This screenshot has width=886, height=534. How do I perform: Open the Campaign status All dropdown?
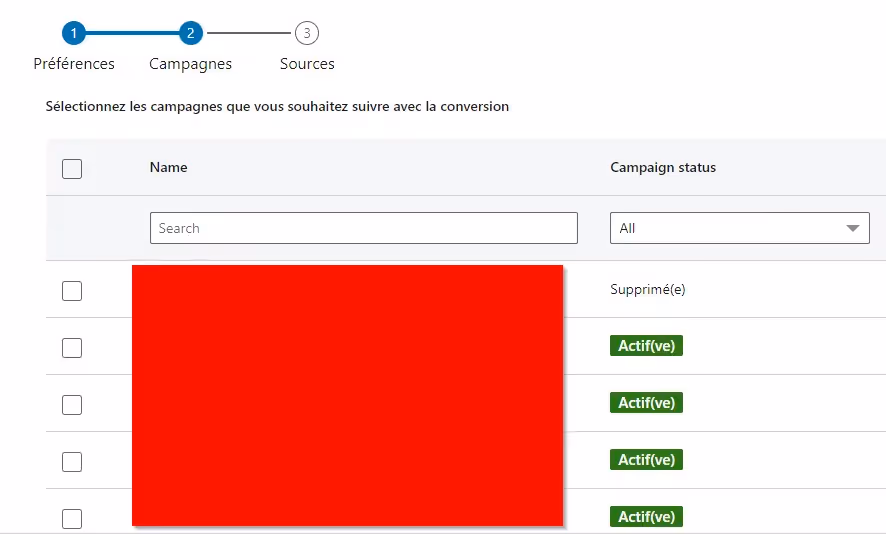coord(740,228)
